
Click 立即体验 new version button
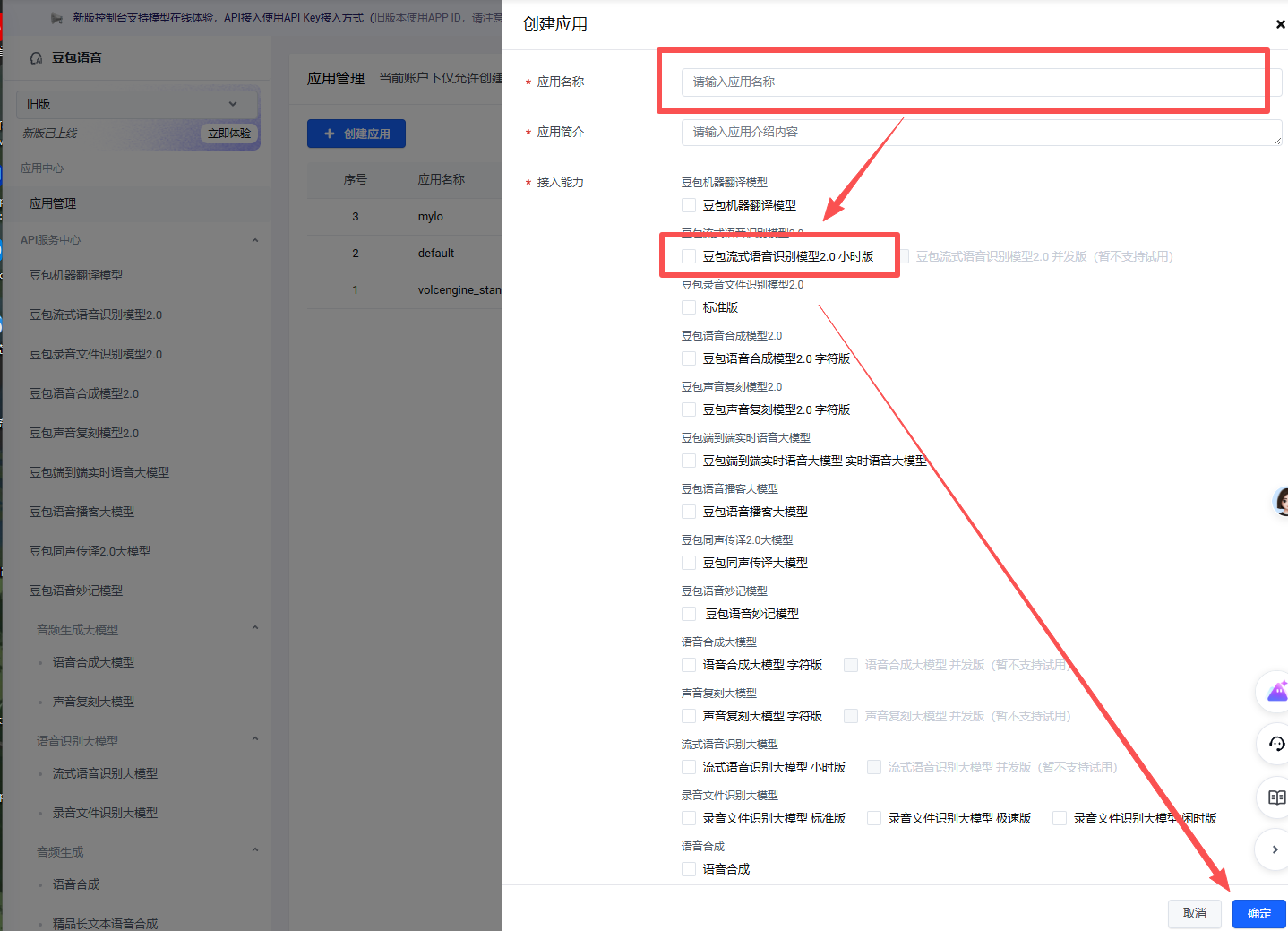coord(229,133)
